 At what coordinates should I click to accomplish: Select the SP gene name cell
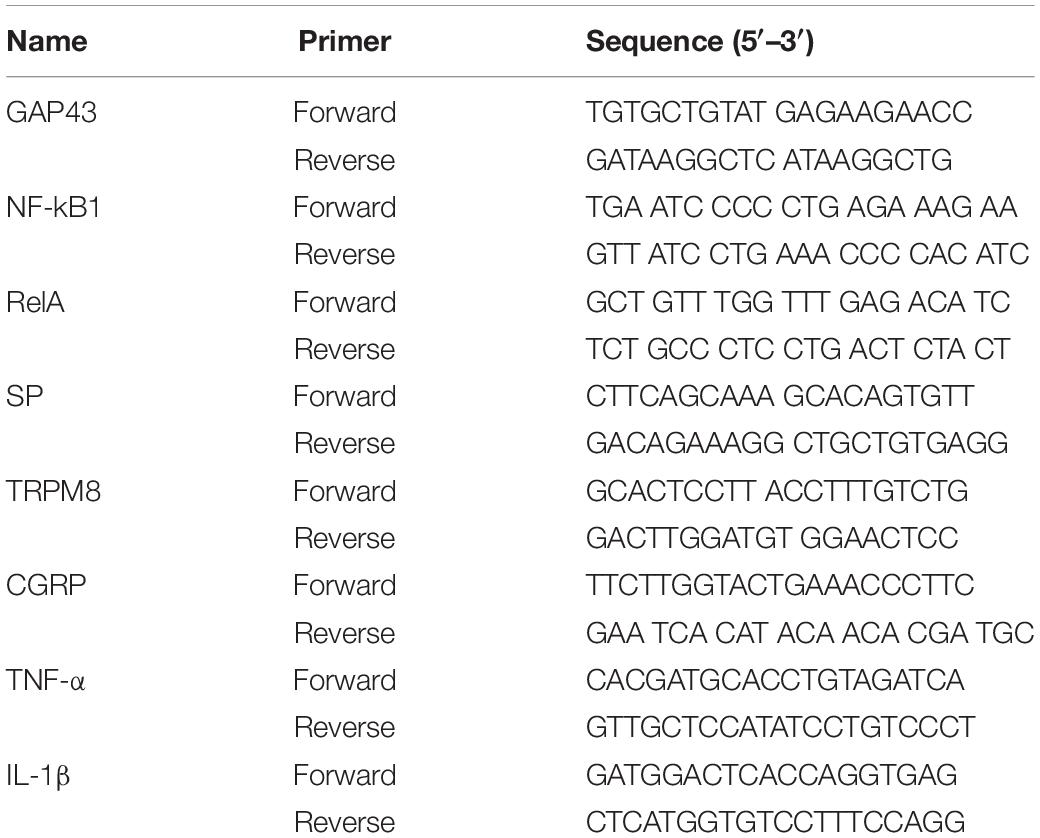coord(25,396)
